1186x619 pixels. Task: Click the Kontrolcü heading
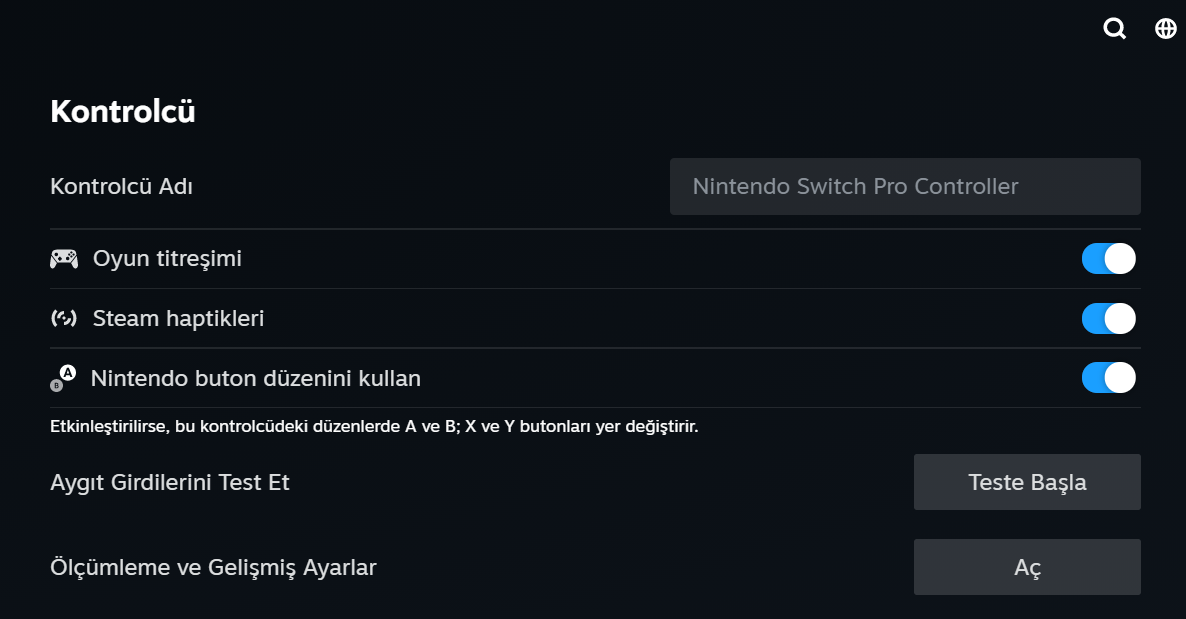(123, 111)
